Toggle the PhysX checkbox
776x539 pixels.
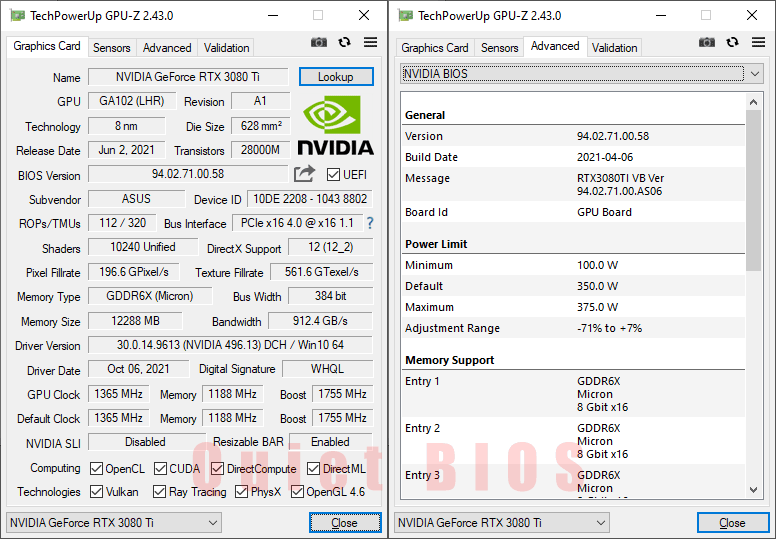[242, 491]
